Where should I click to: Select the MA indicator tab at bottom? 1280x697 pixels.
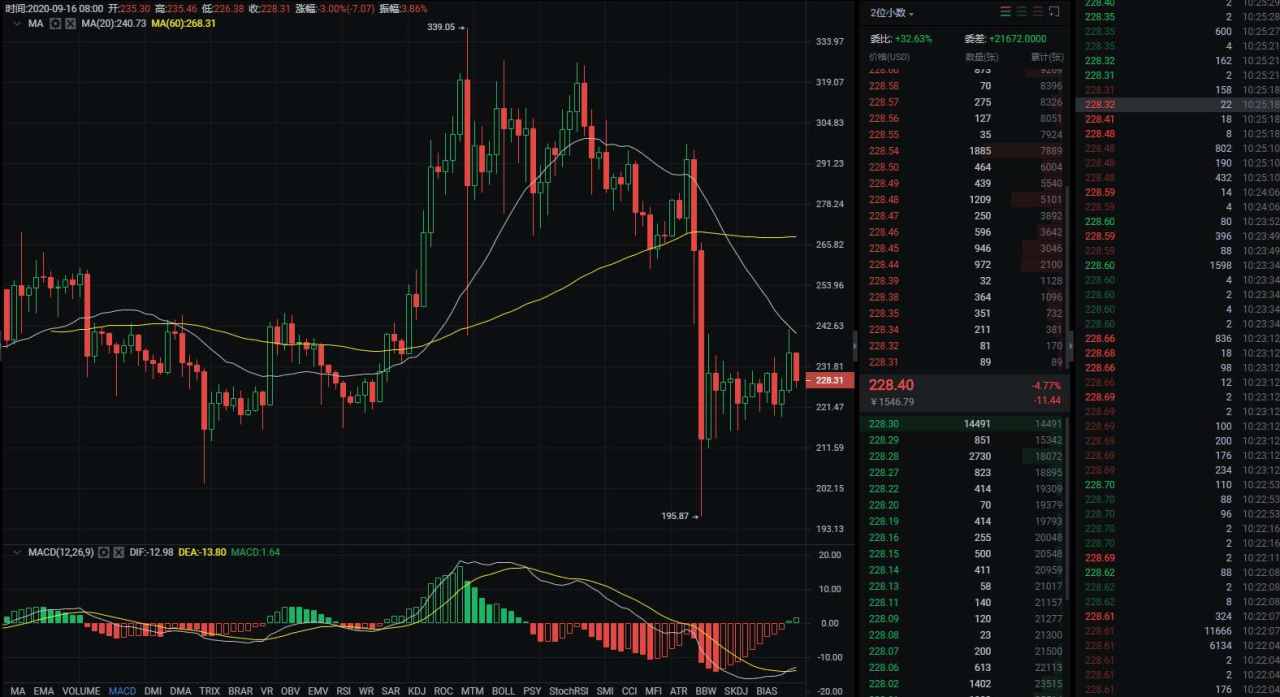(17, 691)
